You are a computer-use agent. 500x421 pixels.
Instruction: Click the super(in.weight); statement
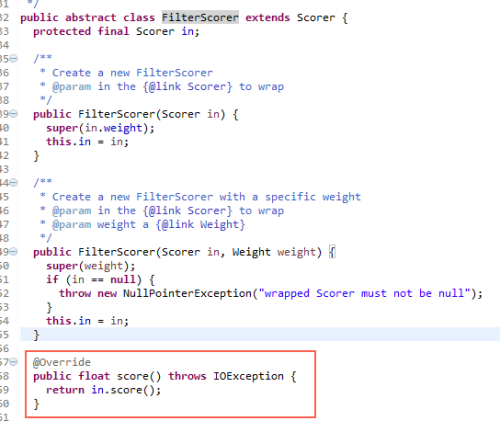click(100, 128)
